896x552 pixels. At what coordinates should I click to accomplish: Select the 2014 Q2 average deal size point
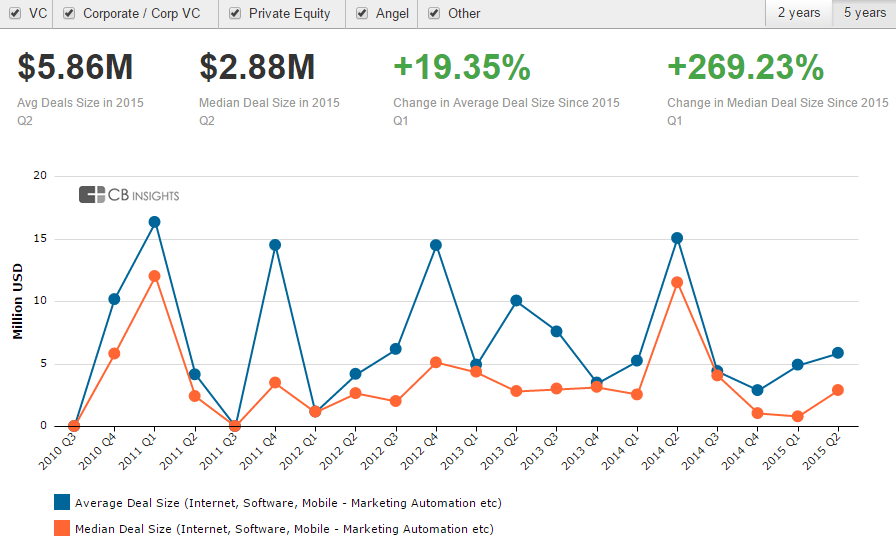coord(677,238)
